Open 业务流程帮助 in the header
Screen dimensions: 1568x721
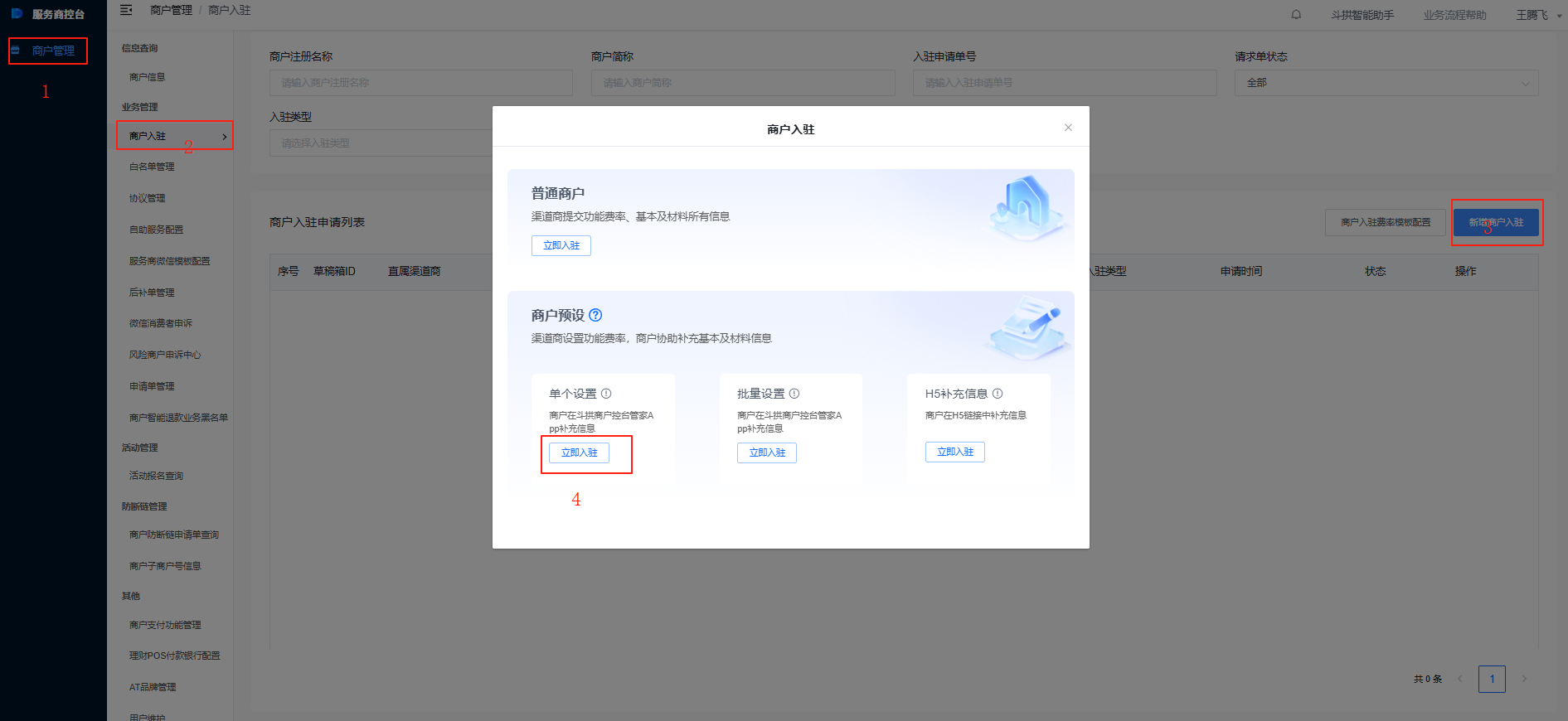coord(1455,15)
